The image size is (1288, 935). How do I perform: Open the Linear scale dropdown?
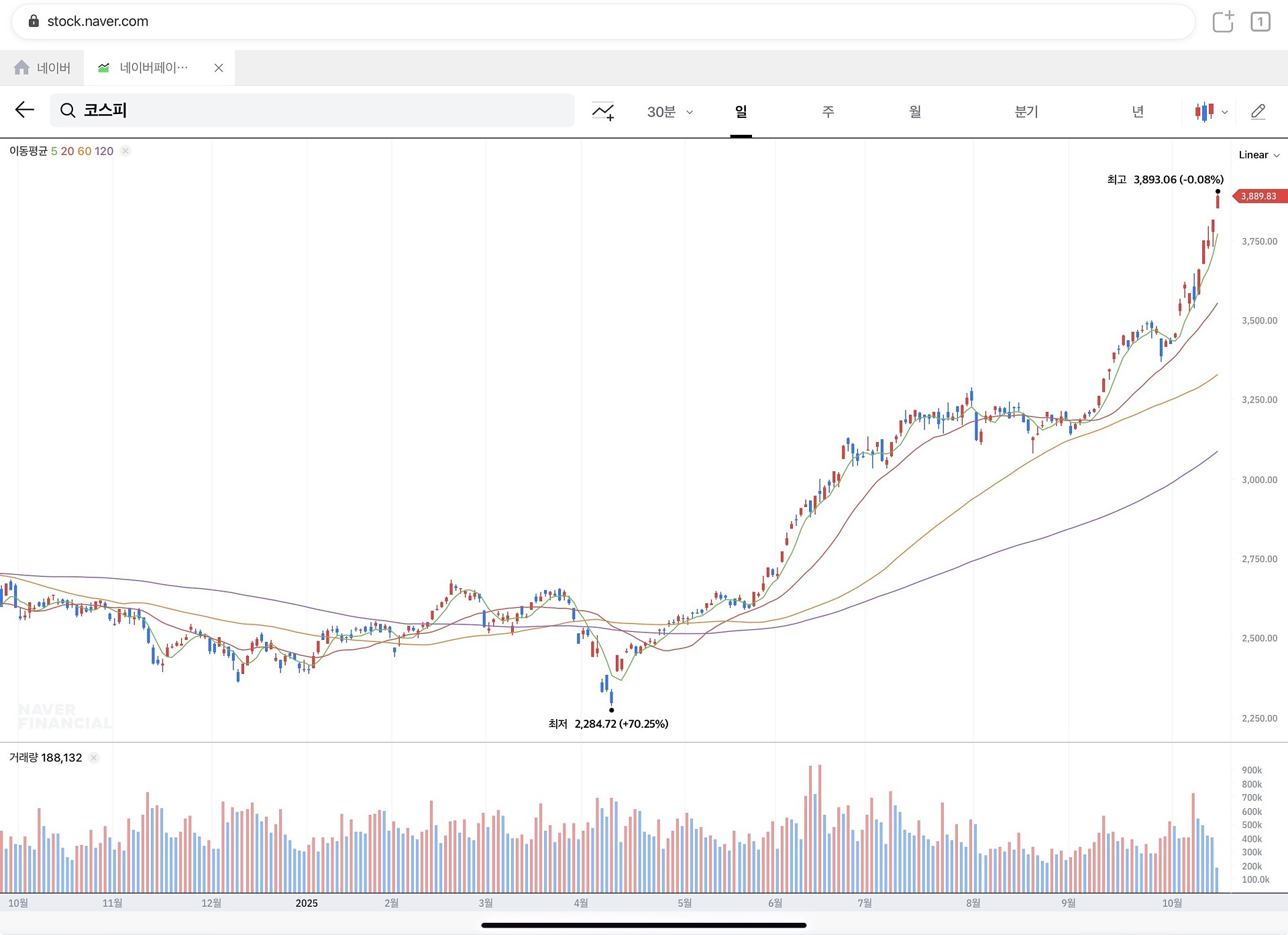point(1258,155)
